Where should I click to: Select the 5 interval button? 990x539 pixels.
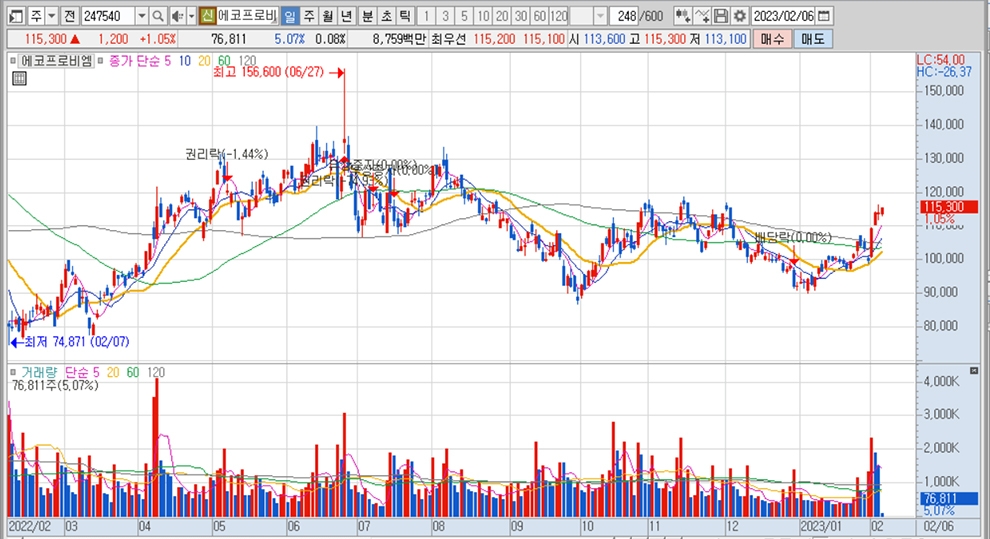coord(464,16)
